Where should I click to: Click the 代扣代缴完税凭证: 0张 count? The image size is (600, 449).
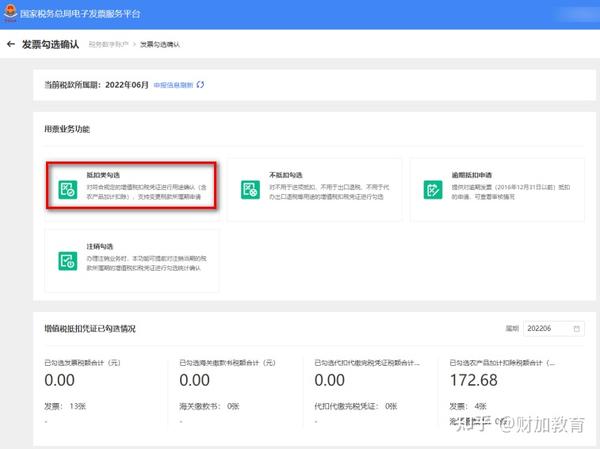click(x=356, y=406)
